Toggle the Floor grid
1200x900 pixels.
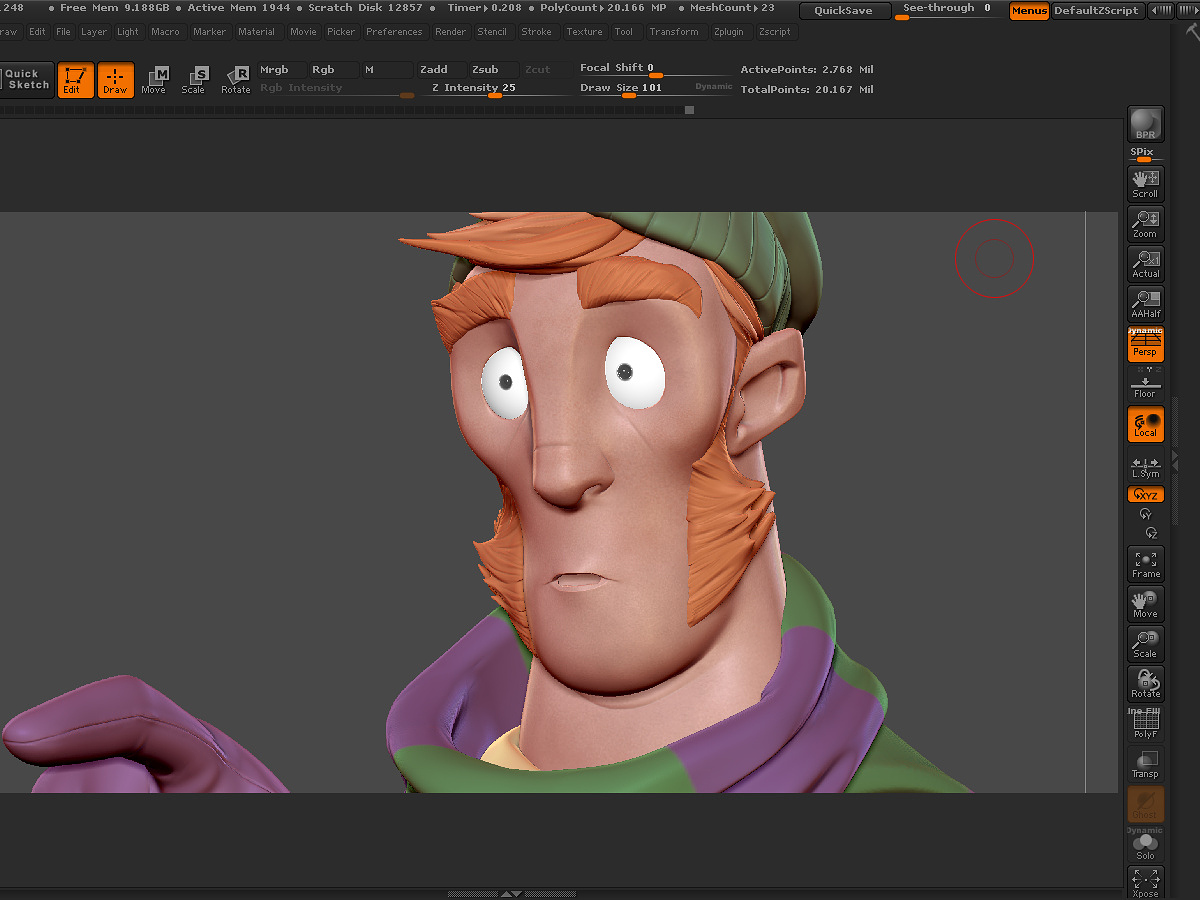coord(1145,384)
